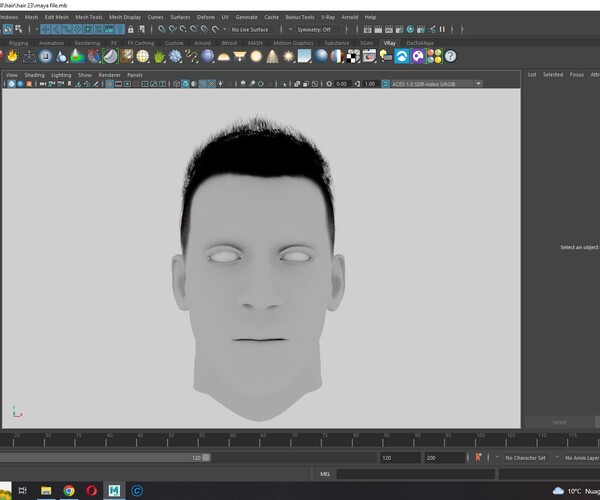Image resolution: width=600 pixels, height=500 pixels.
Task: Click the V-Ray sphere light shelf icon
Action: tap(256, 56)
